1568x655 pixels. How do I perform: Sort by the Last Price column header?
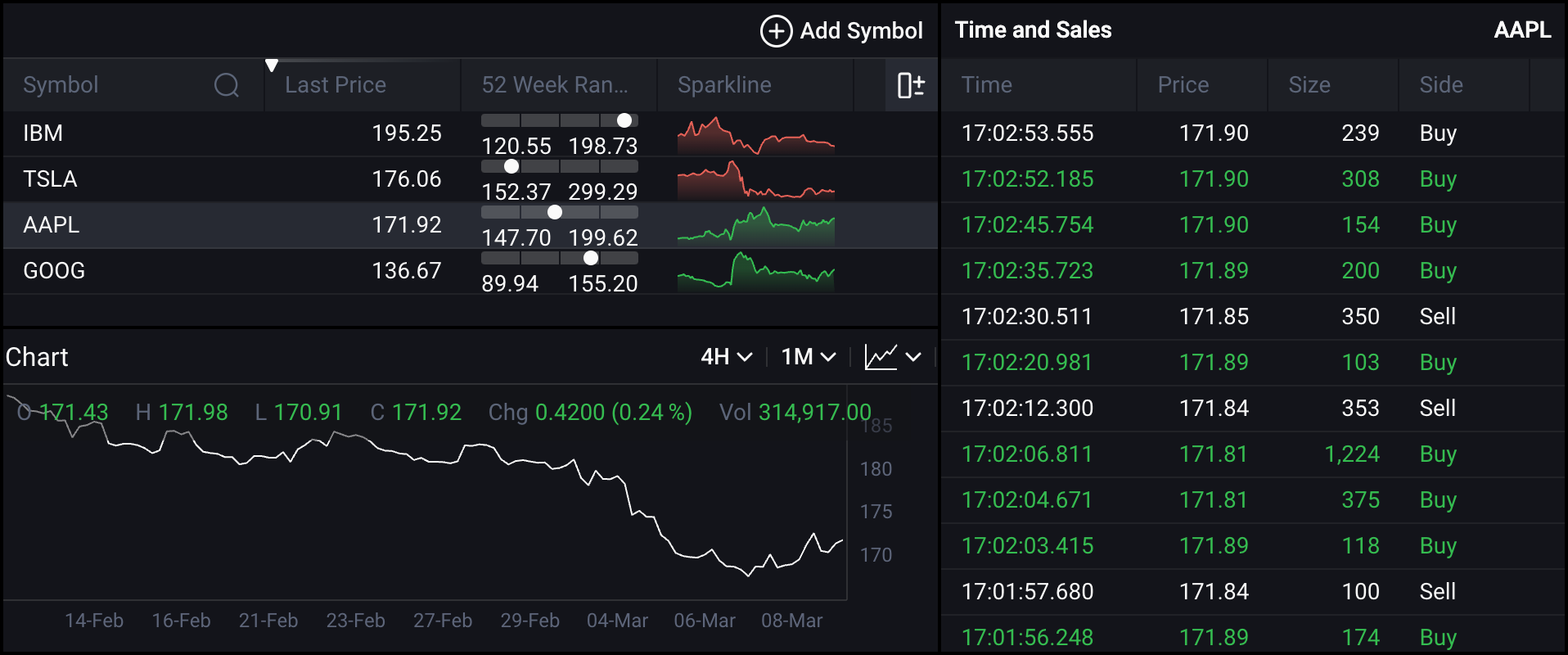pos(336,85)
